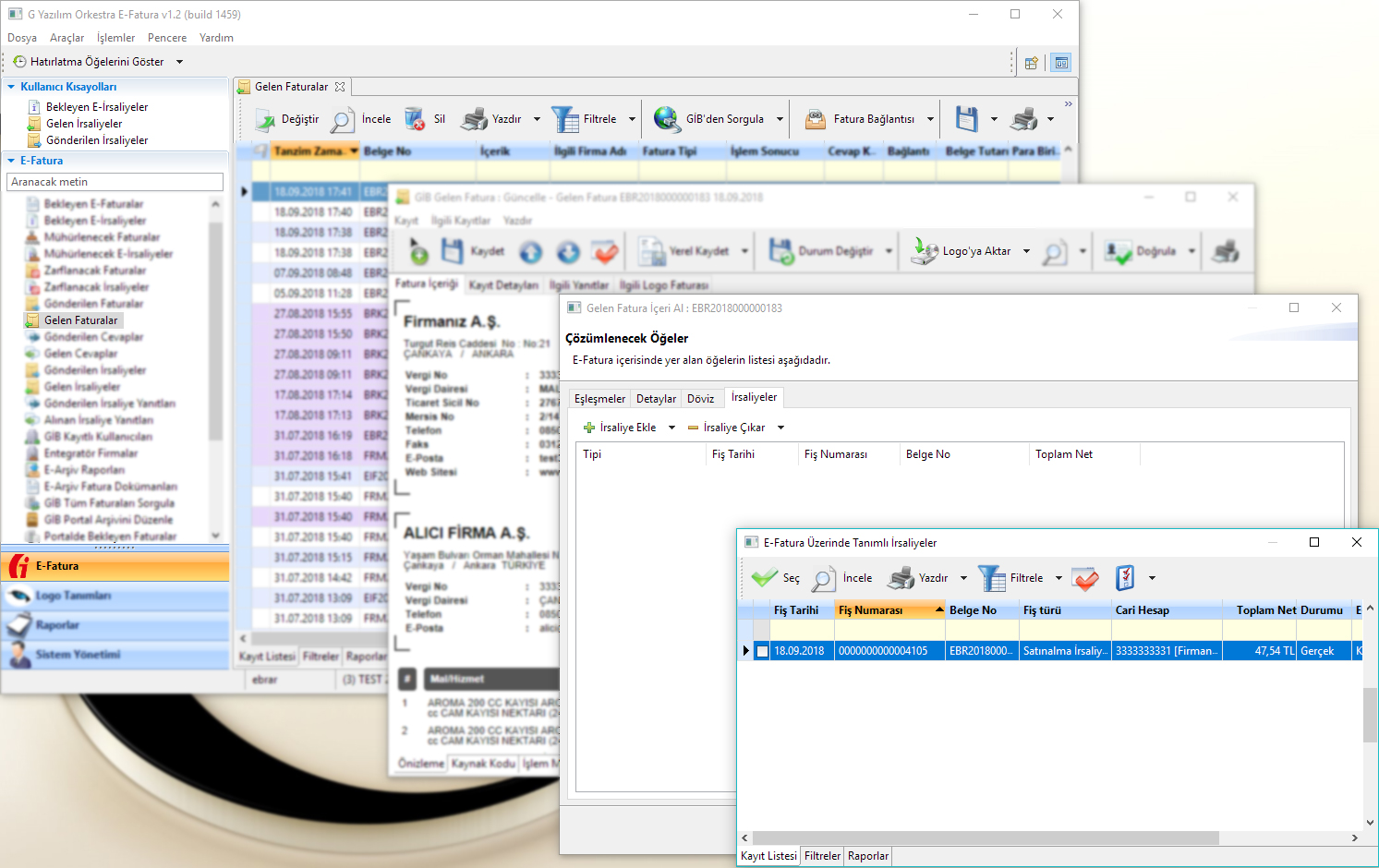This screenshot has width=1379, height=868.
Task: Click the Logo'ya Aktar icon
Action: pyautogui.click(x=925, y=251)
